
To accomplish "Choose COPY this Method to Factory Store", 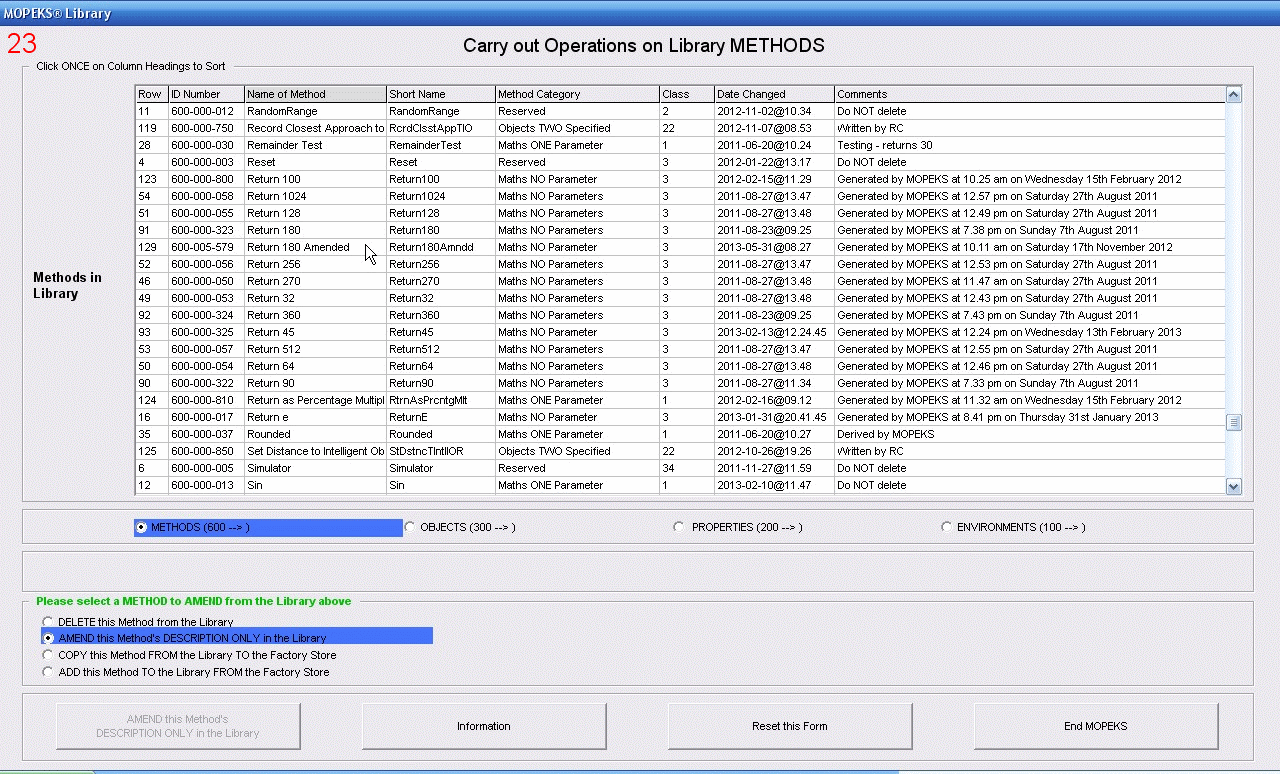I will (48, 655).
